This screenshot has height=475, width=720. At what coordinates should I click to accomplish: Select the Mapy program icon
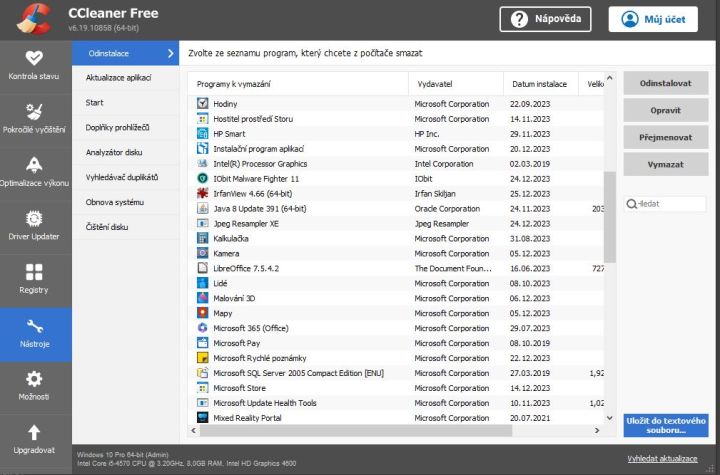(202, 313)
